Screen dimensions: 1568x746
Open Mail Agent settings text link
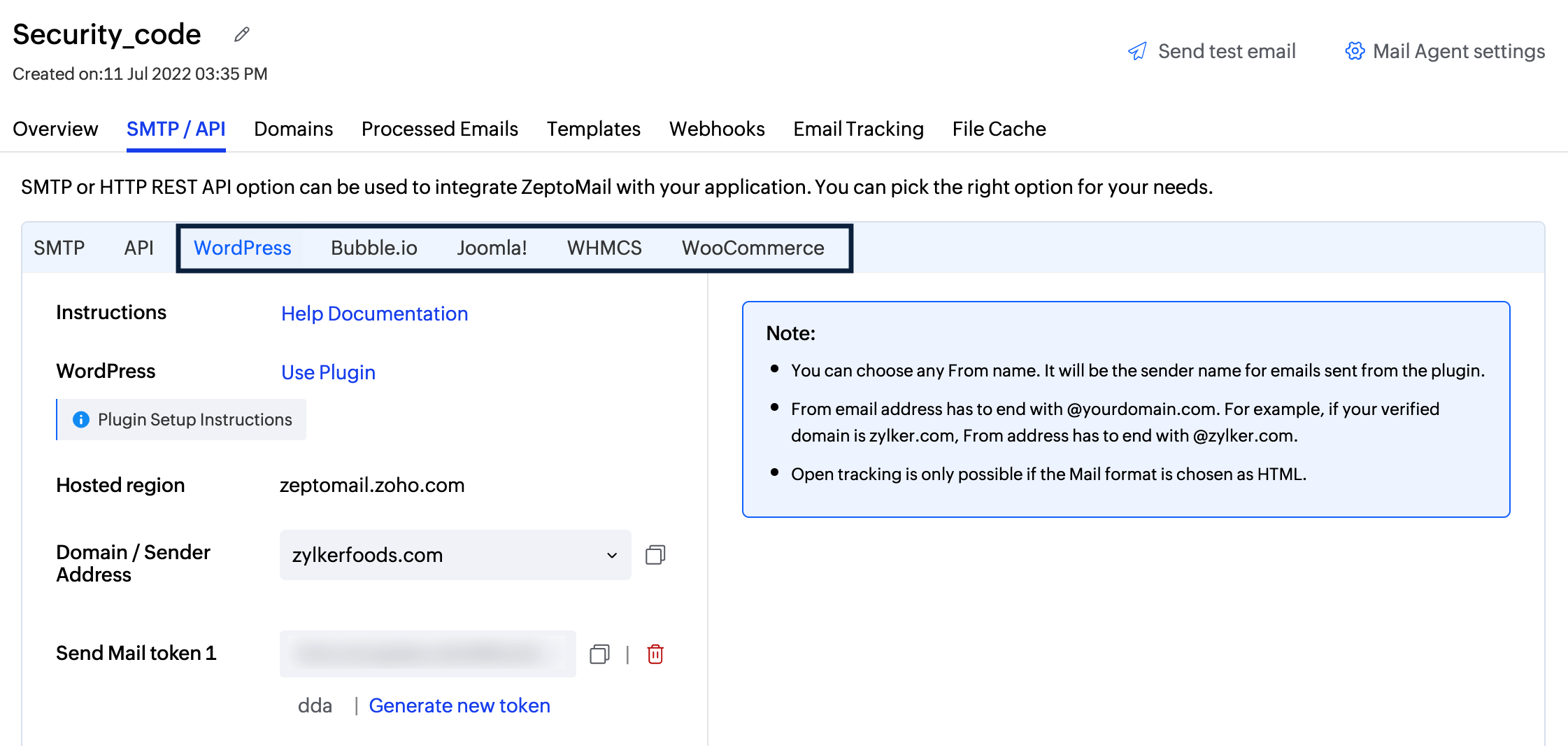(x=1459, y=51)
